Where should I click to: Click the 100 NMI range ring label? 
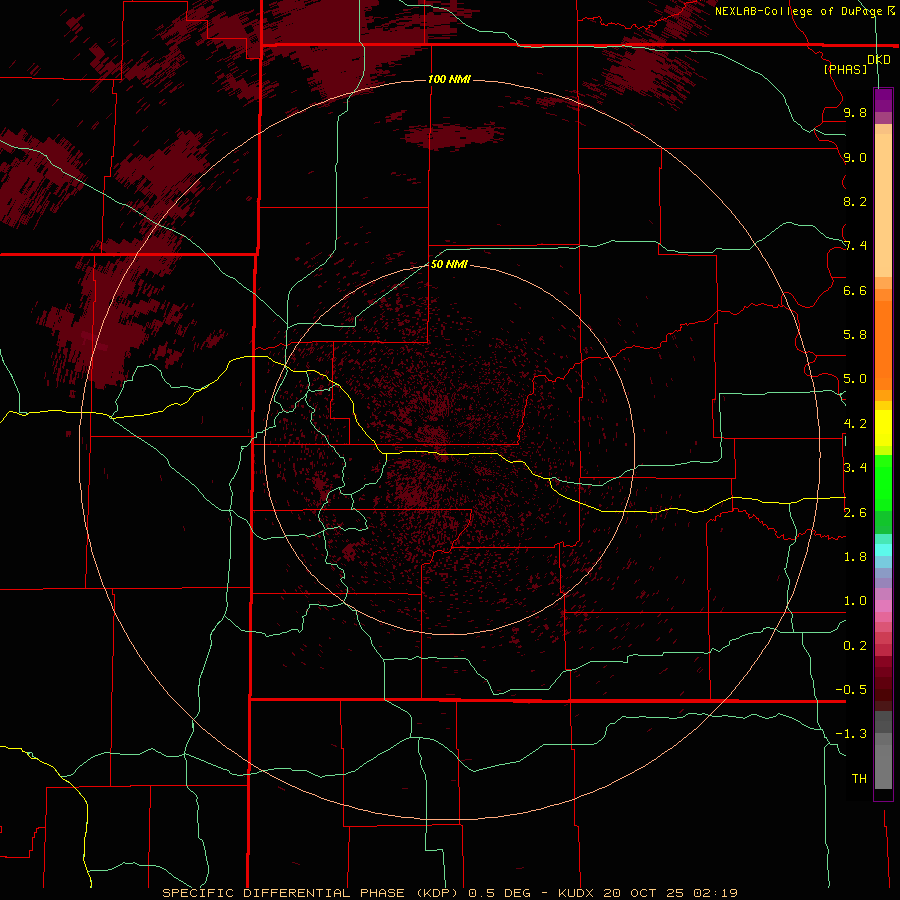(x=449, y=79)
